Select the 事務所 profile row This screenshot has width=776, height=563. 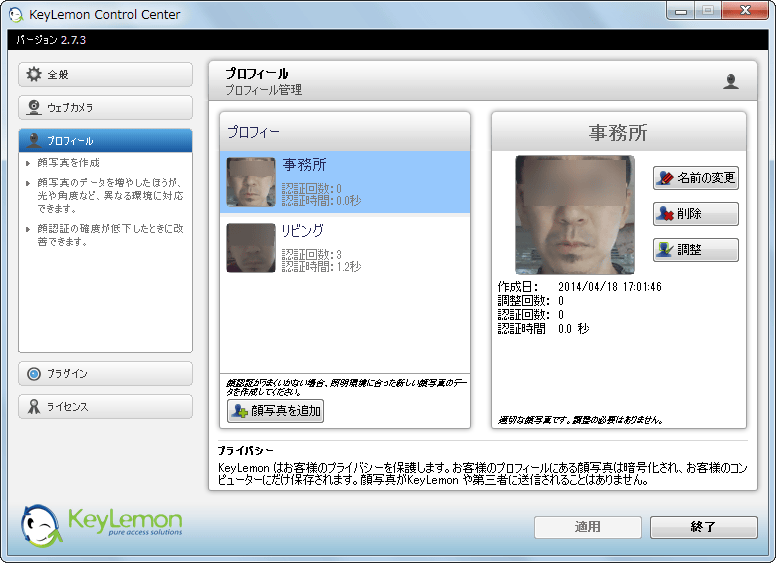click(345, 182)
